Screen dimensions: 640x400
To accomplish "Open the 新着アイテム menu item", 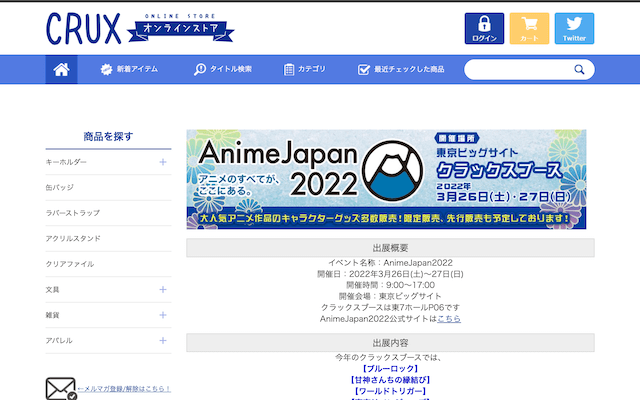I will pos(129,69).
